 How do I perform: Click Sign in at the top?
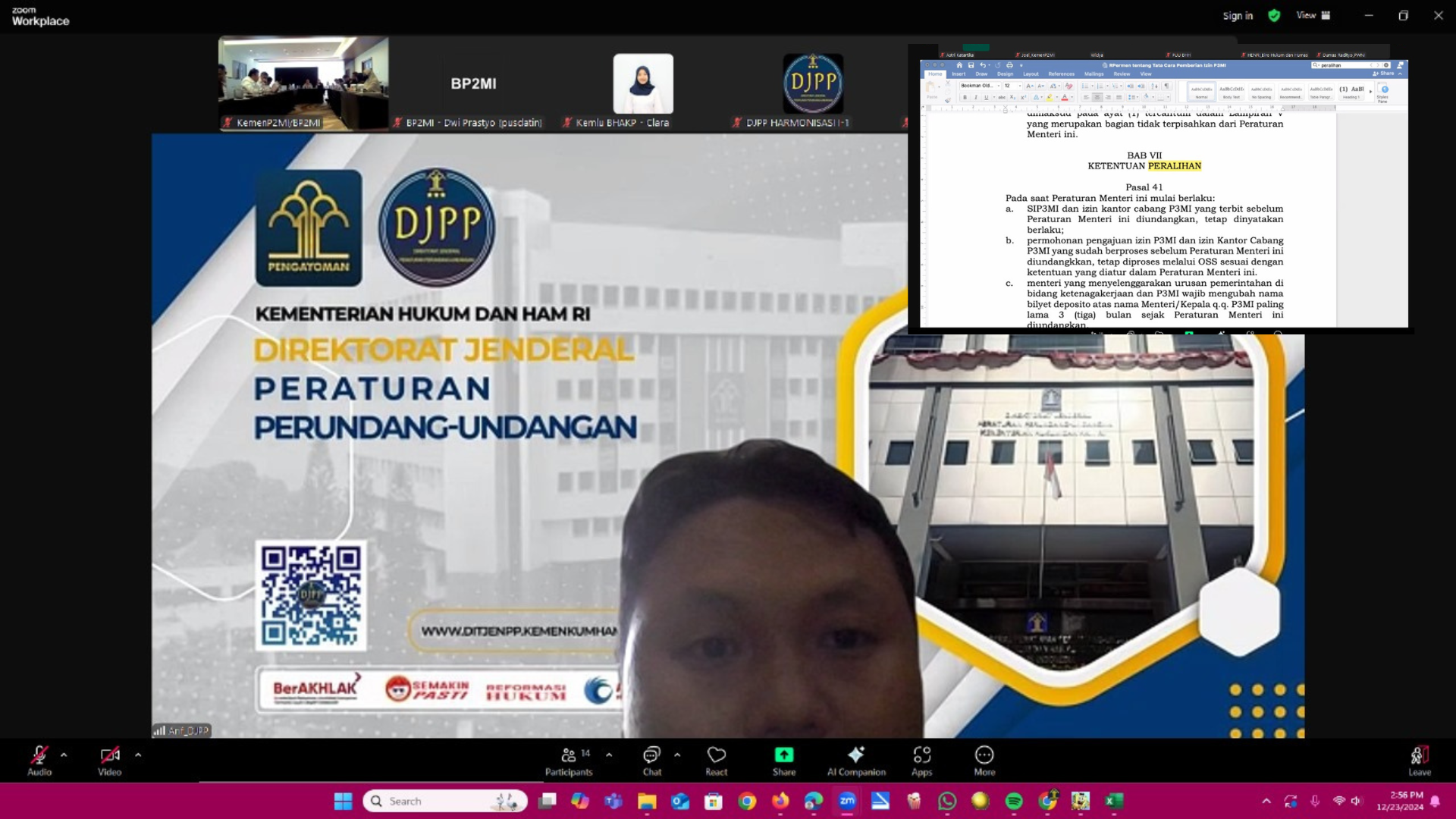click(1238, 15)
